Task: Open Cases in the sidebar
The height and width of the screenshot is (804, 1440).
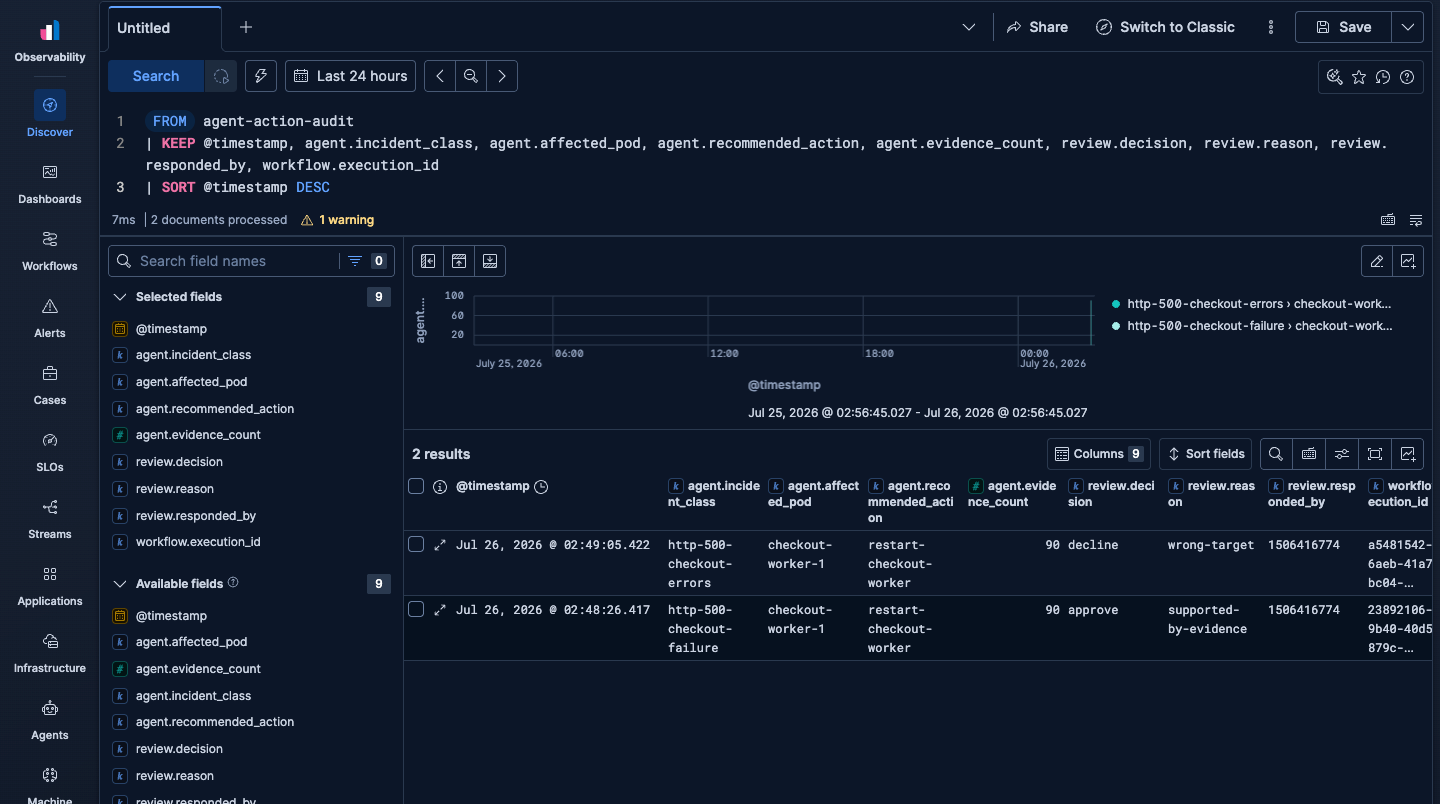Action: point(50,383)
